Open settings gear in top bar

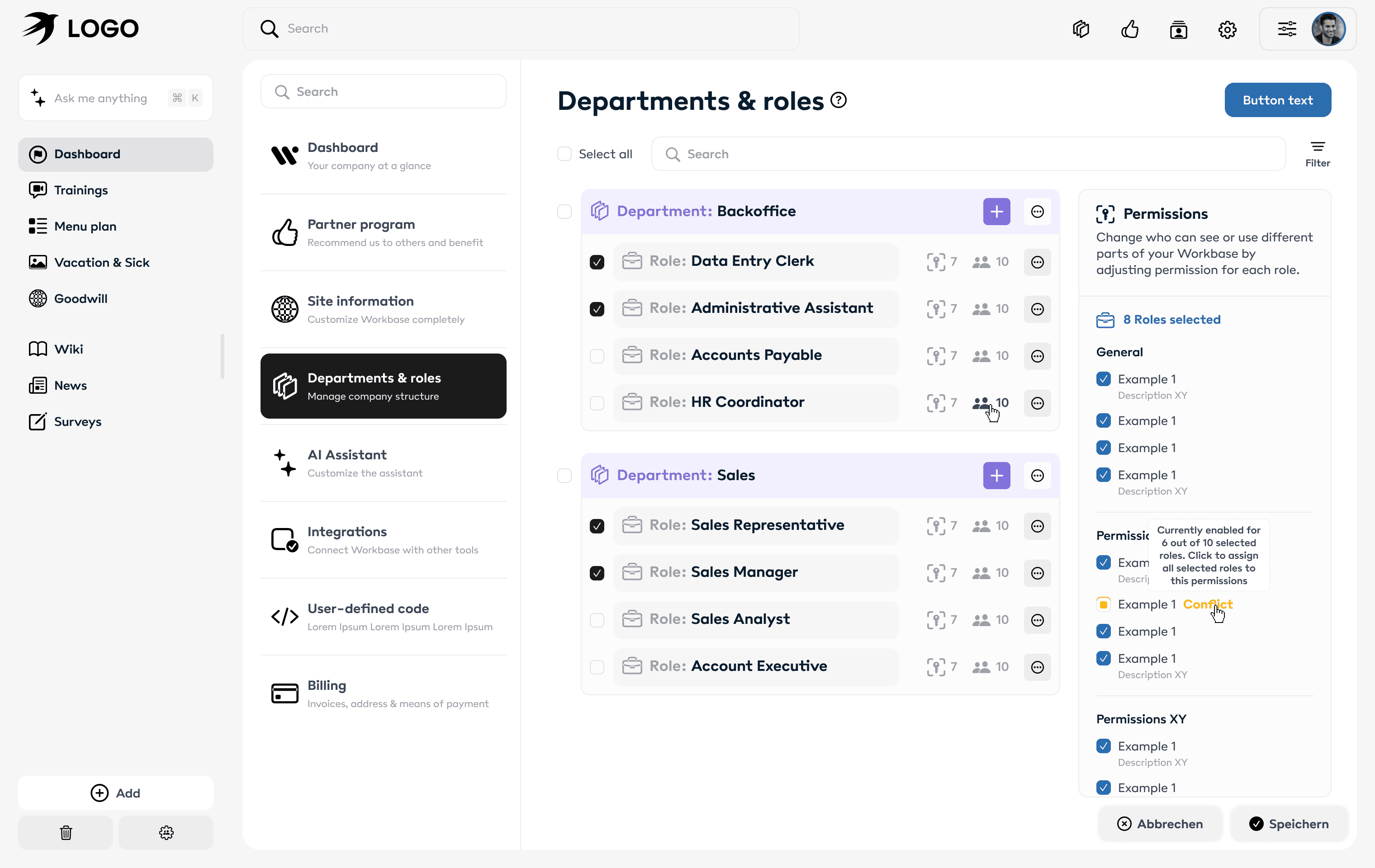pos(1227,28)
